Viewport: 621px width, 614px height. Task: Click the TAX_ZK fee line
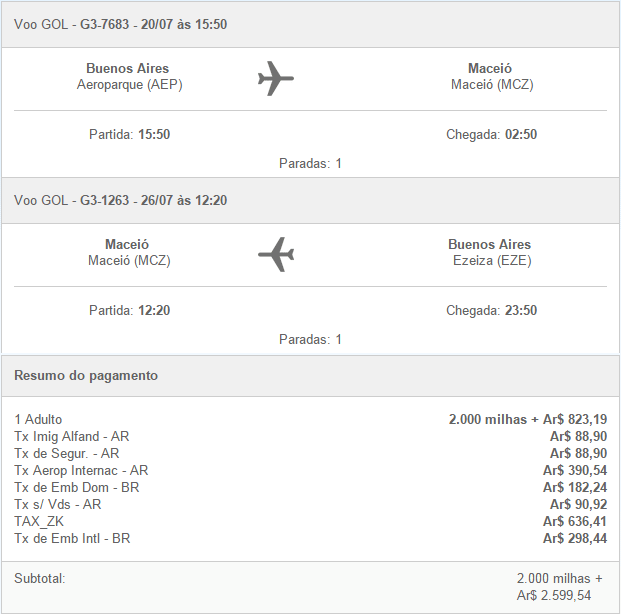click(x=310, y=521)
